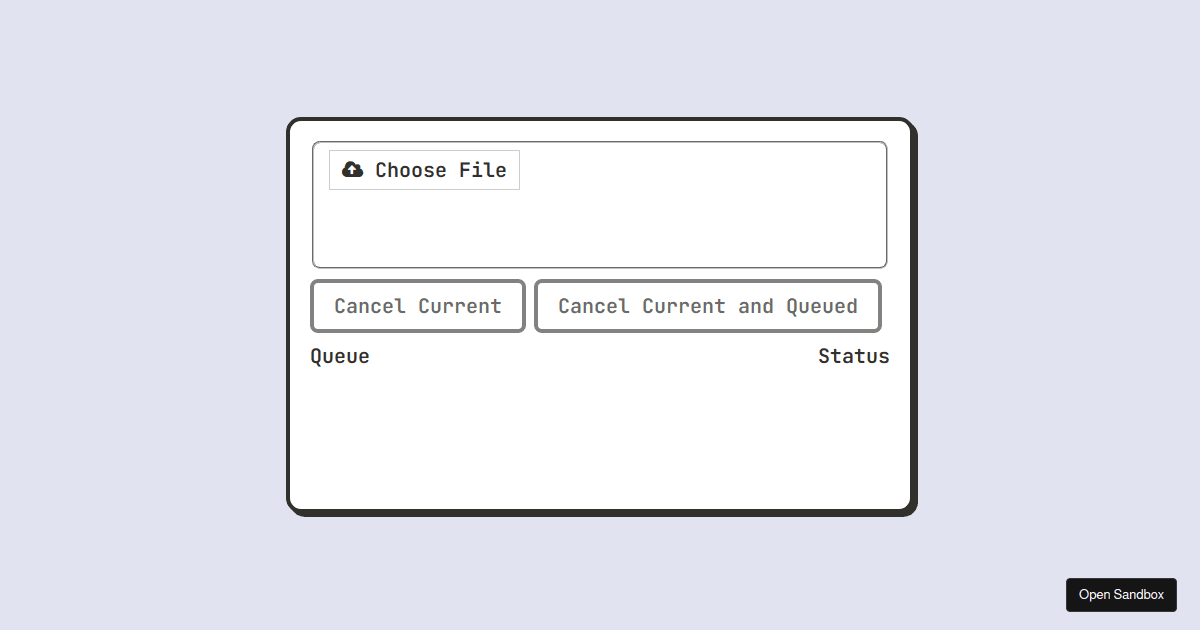Click the Status column header
This screenshot has height=630, width=1200.
pyautogui.click(x=854, y=356)
